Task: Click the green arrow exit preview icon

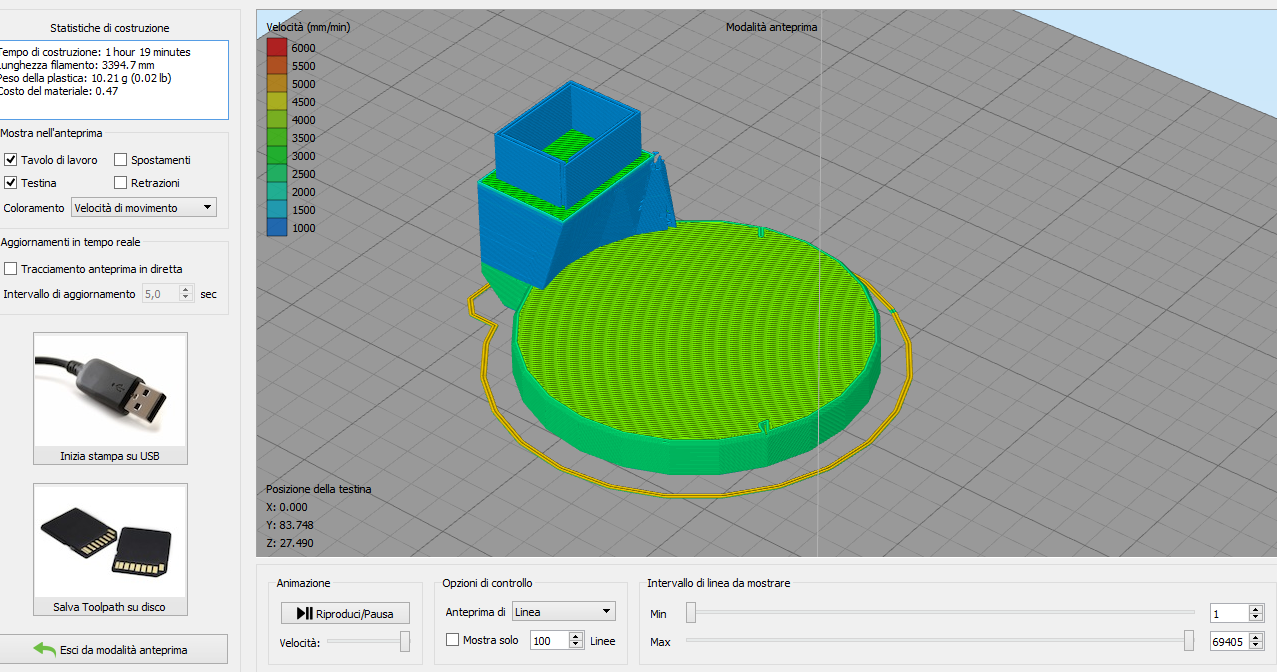Action: [x=45, y=649]
